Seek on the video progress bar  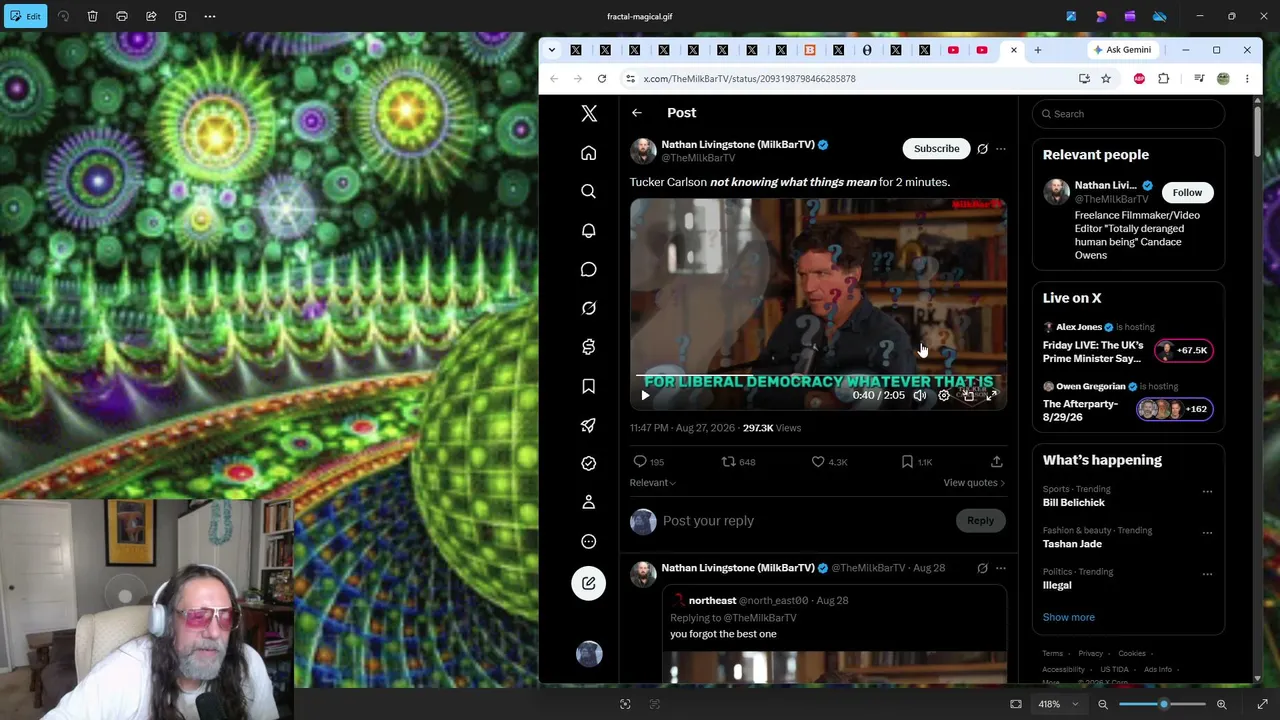click(818, 377)
